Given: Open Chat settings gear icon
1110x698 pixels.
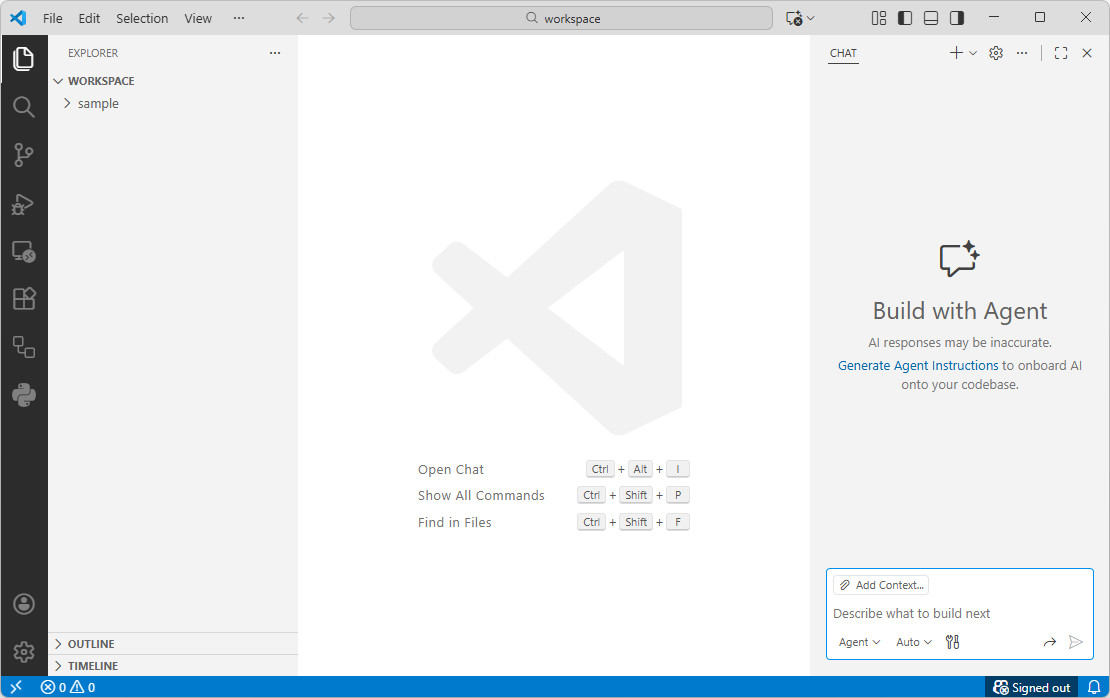Looking at the screenshot, I should pos(996,53).
